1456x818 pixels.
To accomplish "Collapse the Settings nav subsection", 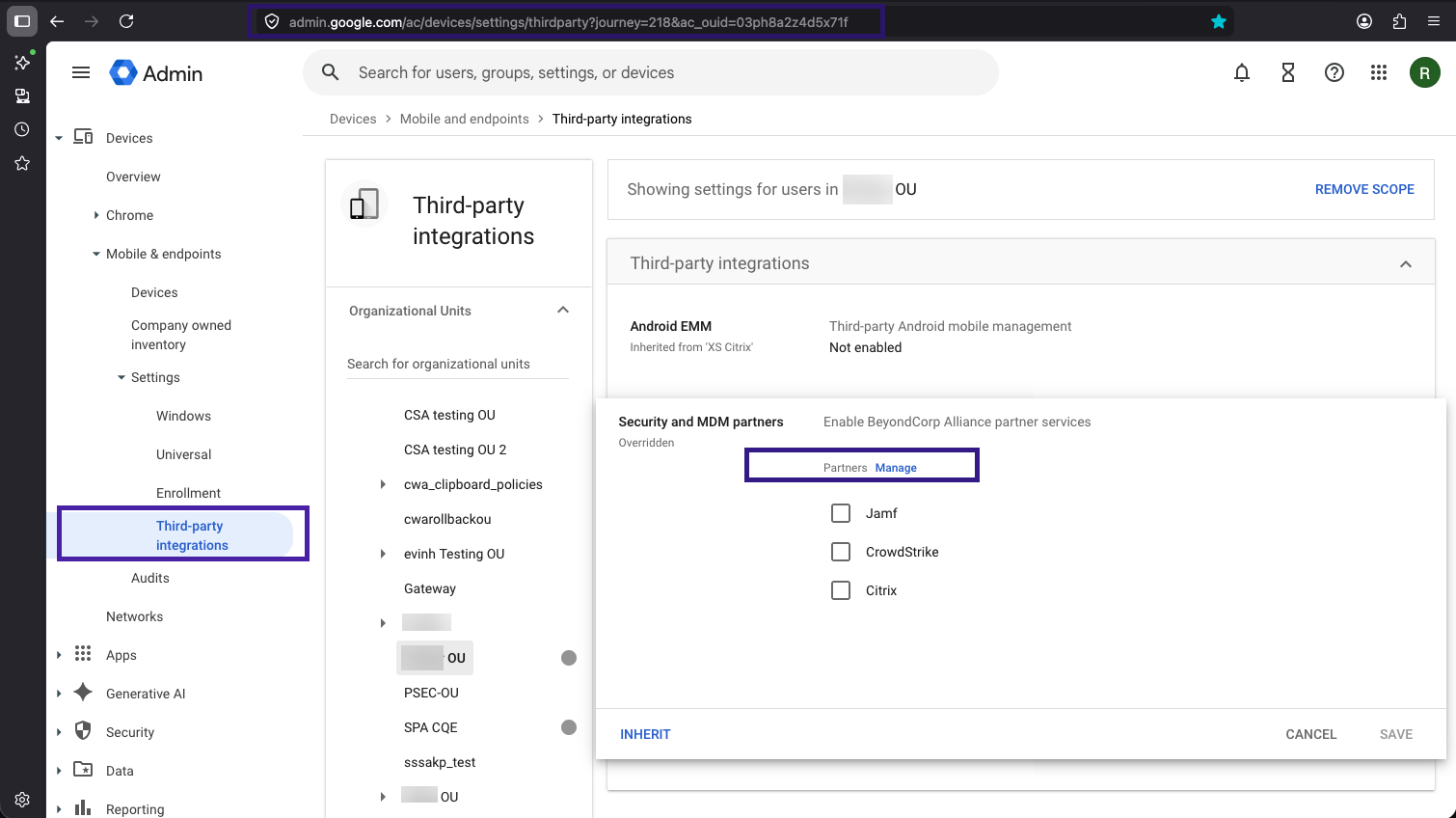I will coord(121,377).
